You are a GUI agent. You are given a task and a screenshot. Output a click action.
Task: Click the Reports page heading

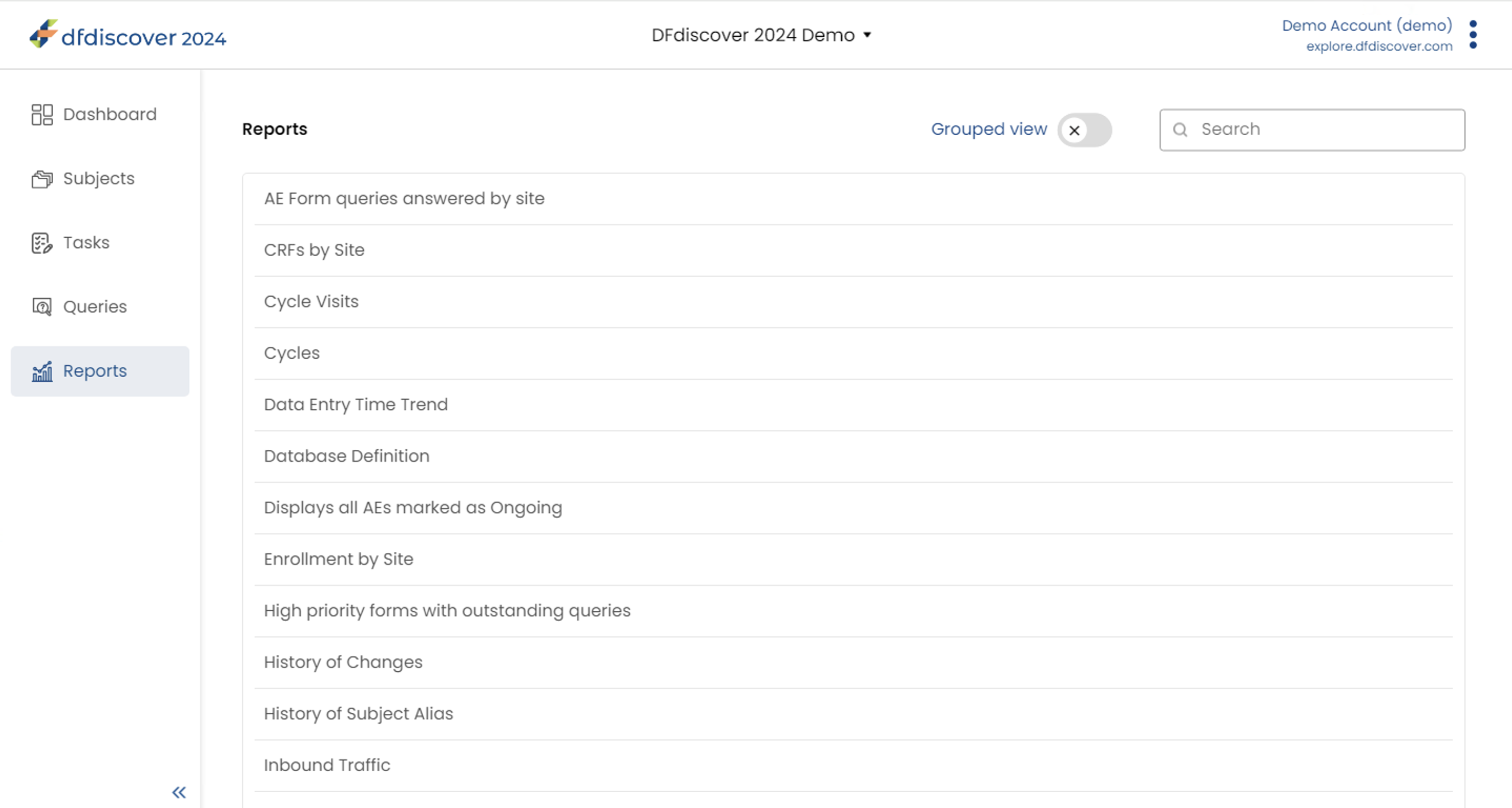pyautogui.click(x=274, y=129)
